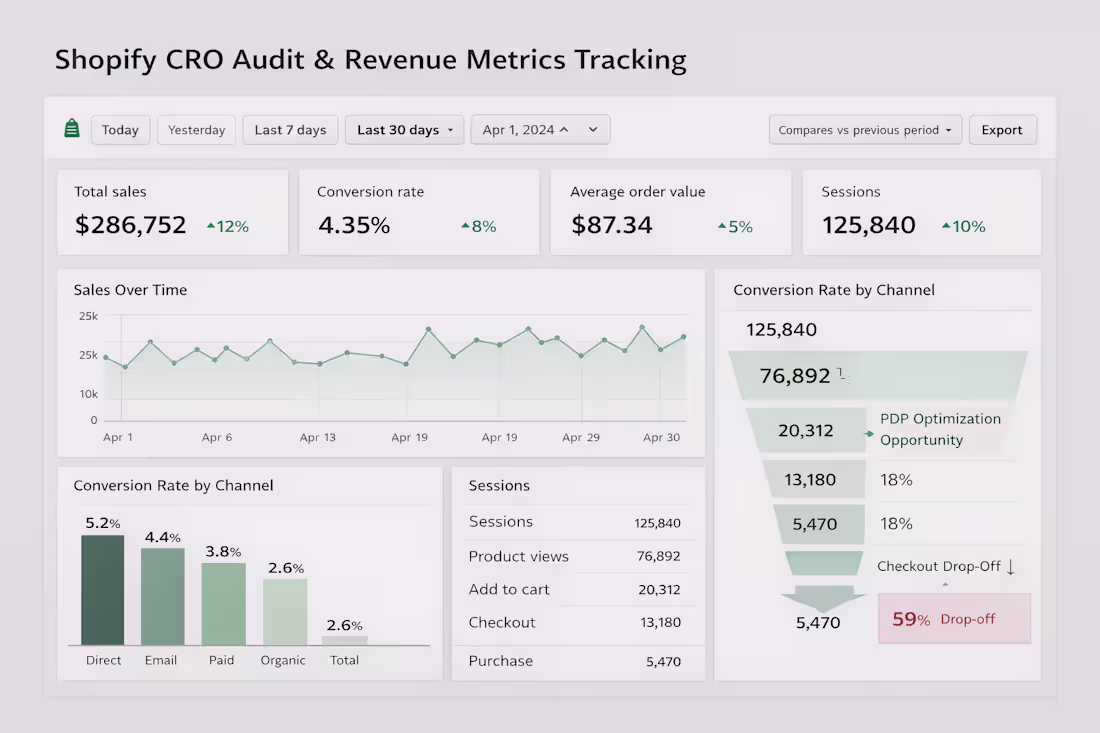
Task: Click the Conversion rate value 4.35%
Action: pyautogui.click(x=354, y=225)
